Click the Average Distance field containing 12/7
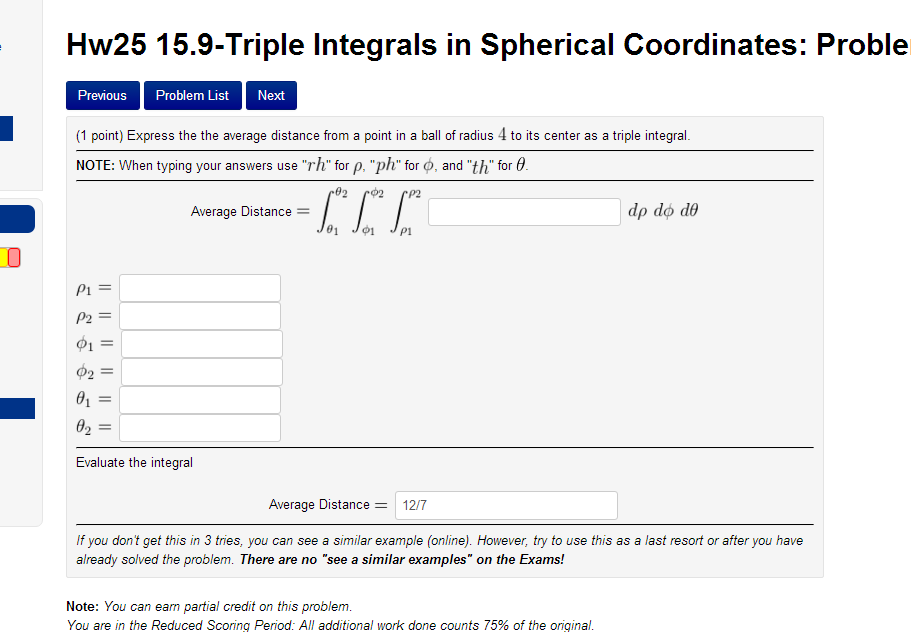911x632 pixels. pos(506,505)
